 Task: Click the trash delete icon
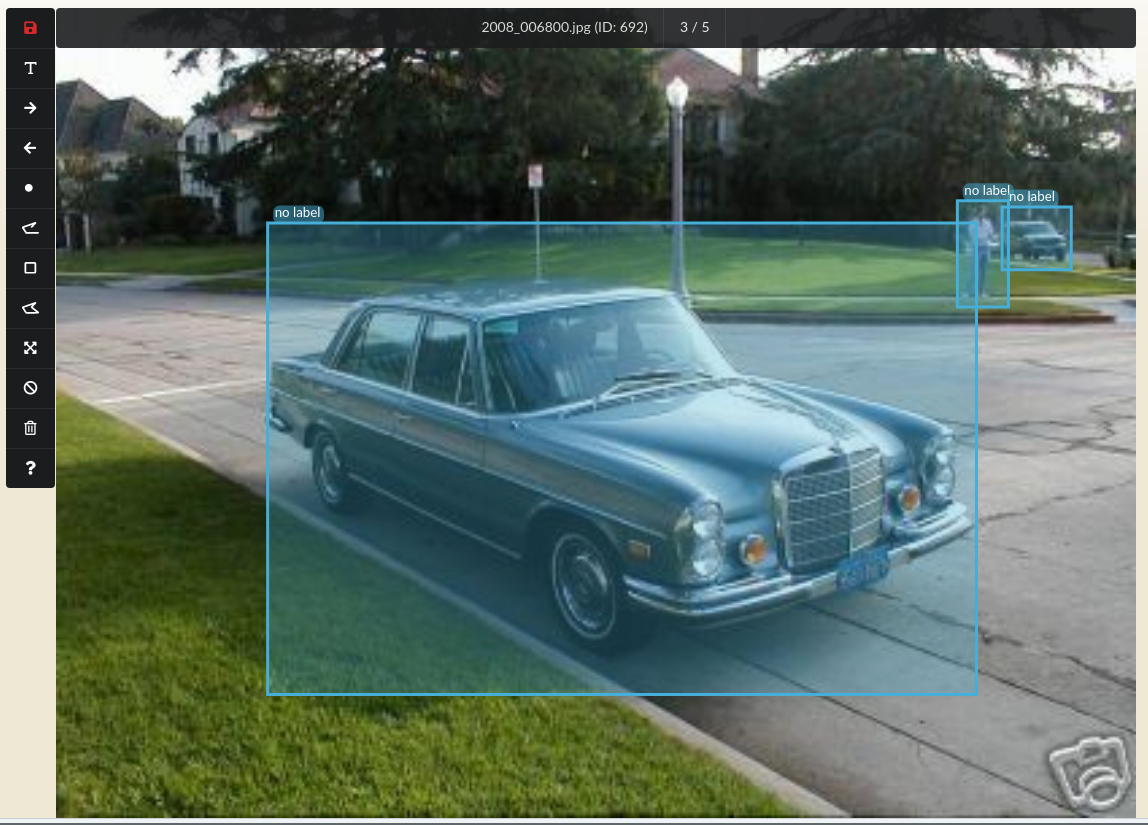(x=30, y=428)
